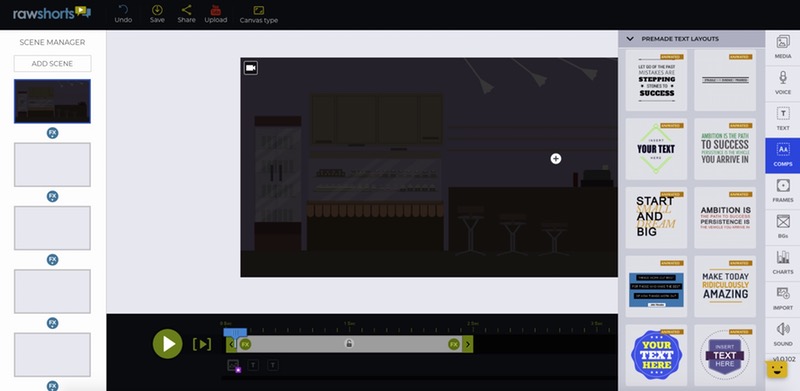Image resolution: width=800 pixels, height=391 pixels.
Task: Open FX below the first scene
Action: pyautogui.click(x=53, y=133)
